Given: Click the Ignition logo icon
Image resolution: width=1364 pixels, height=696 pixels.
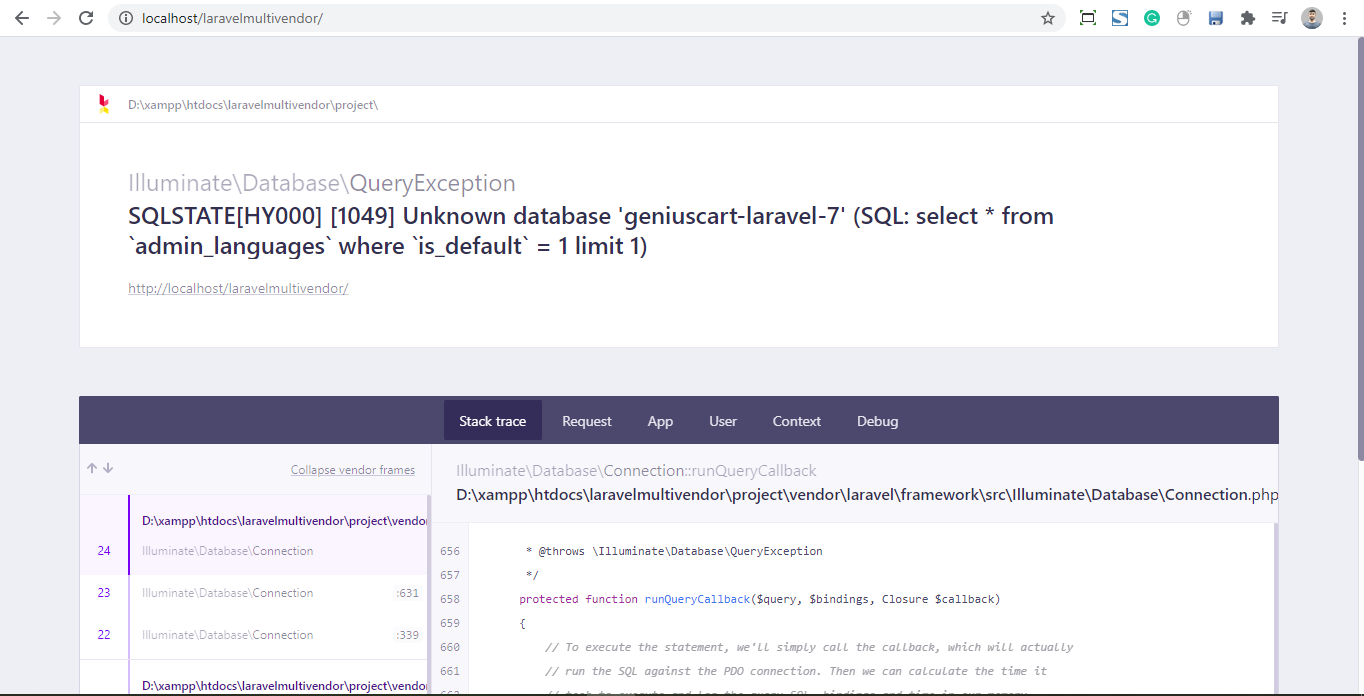Looking at the screenshot, I should tap(103, 104).
